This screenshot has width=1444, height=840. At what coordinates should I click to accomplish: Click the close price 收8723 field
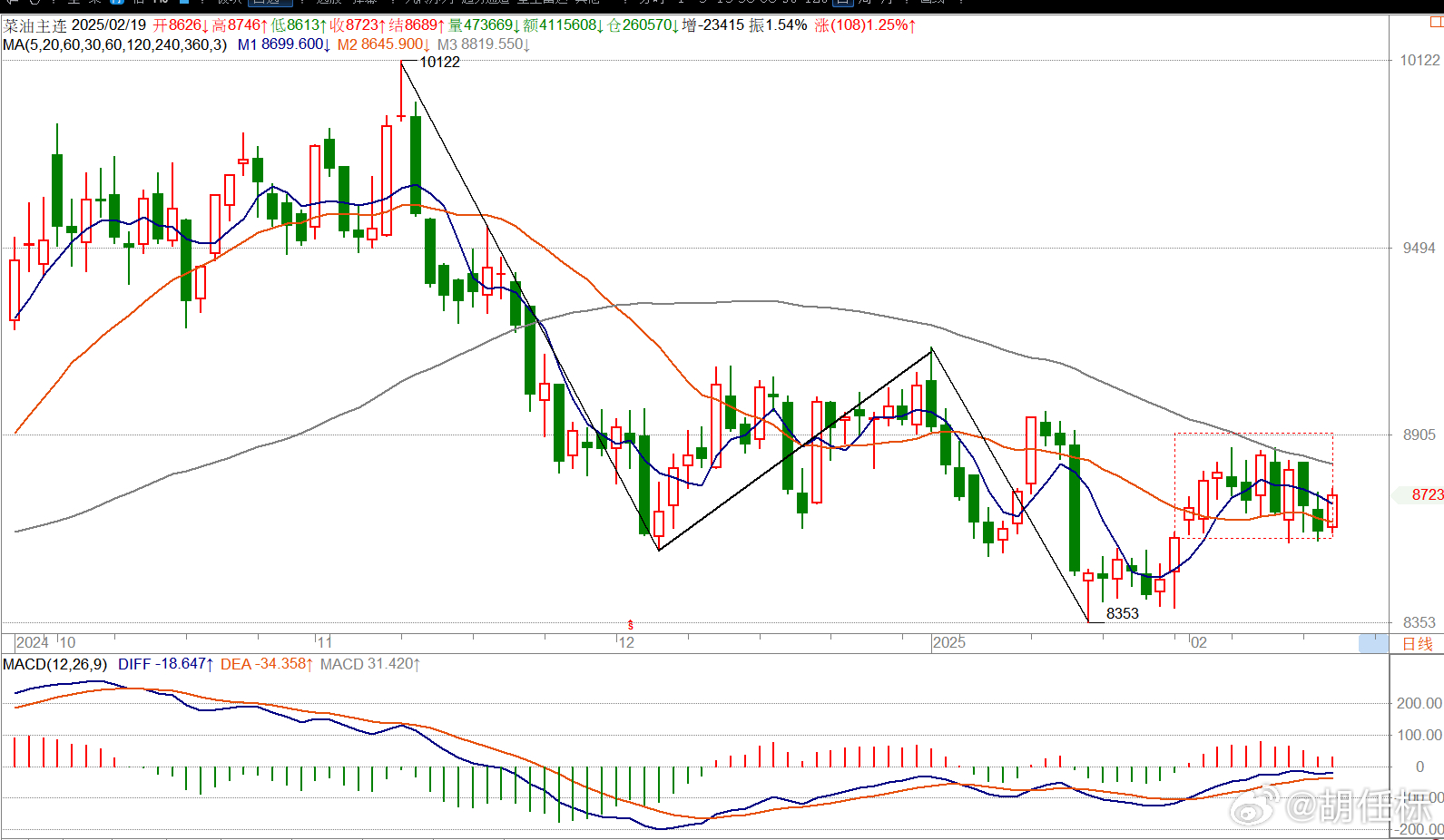[x=358, y=25]
